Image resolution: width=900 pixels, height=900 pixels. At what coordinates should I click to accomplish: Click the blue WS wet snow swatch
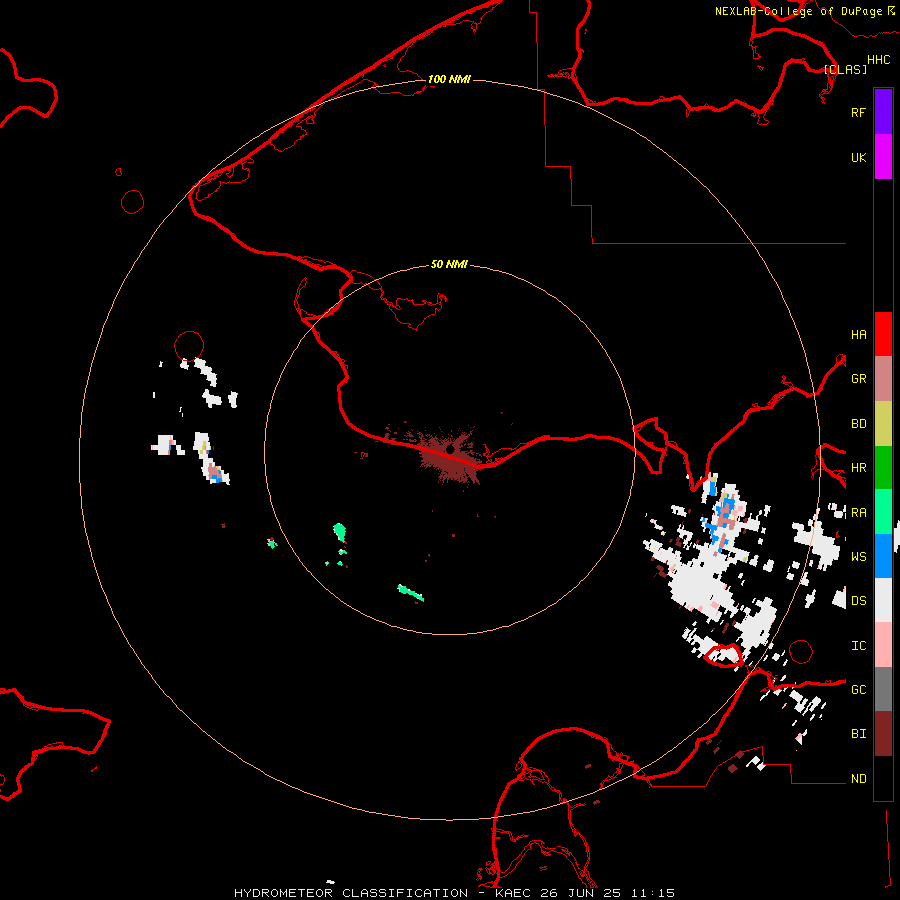tap(883, 556)
